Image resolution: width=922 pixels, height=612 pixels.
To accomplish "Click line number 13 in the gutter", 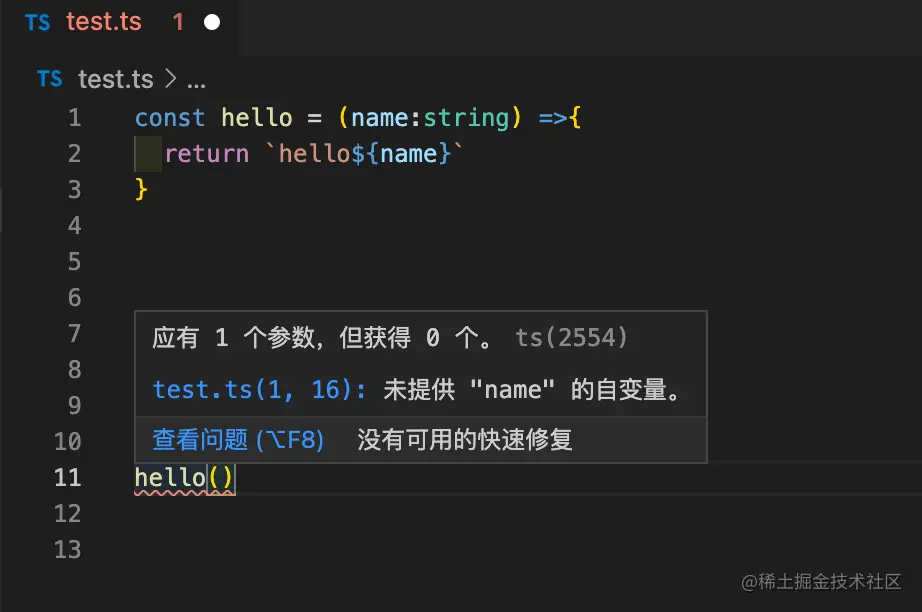I will pyautogui.click(x=67, y=550).
